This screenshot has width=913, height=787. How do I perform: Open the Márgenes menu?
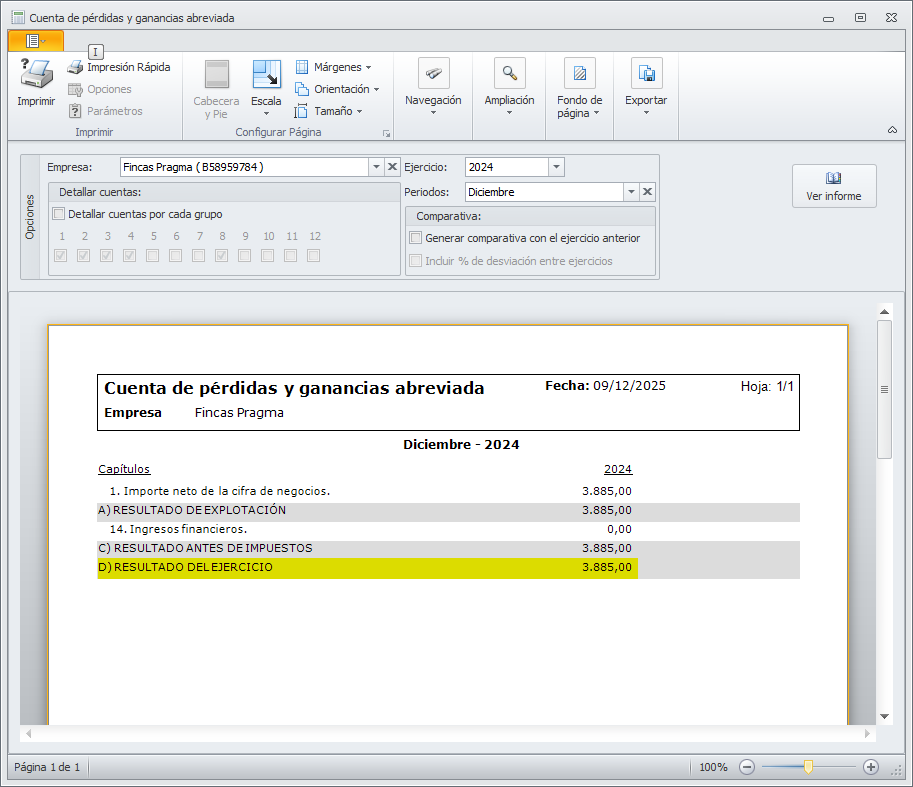click(x=334, y=67)
